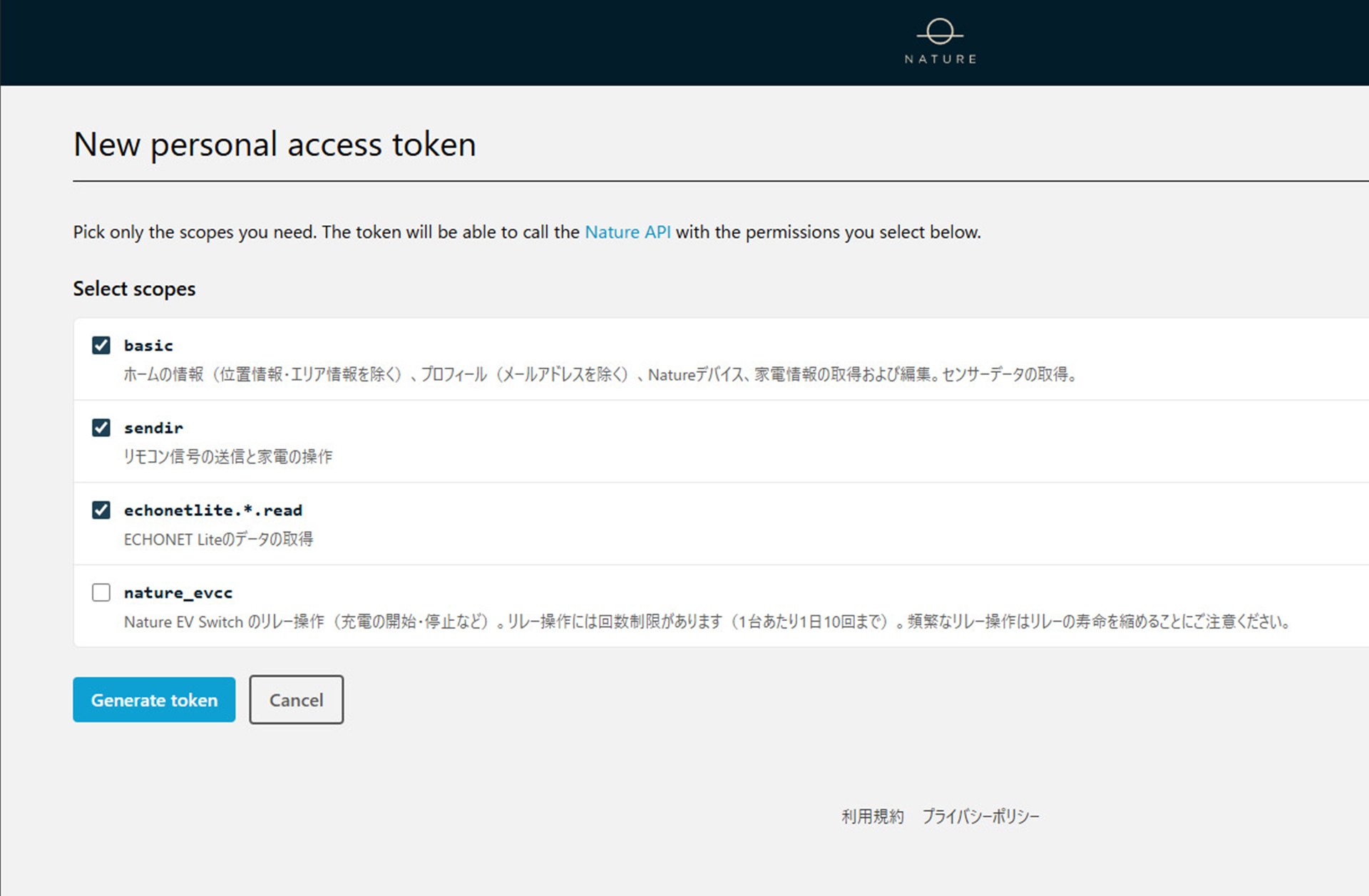Click the echonetlite.*.read scope label
1369x896 pixels.
click(x=213, y=510)
